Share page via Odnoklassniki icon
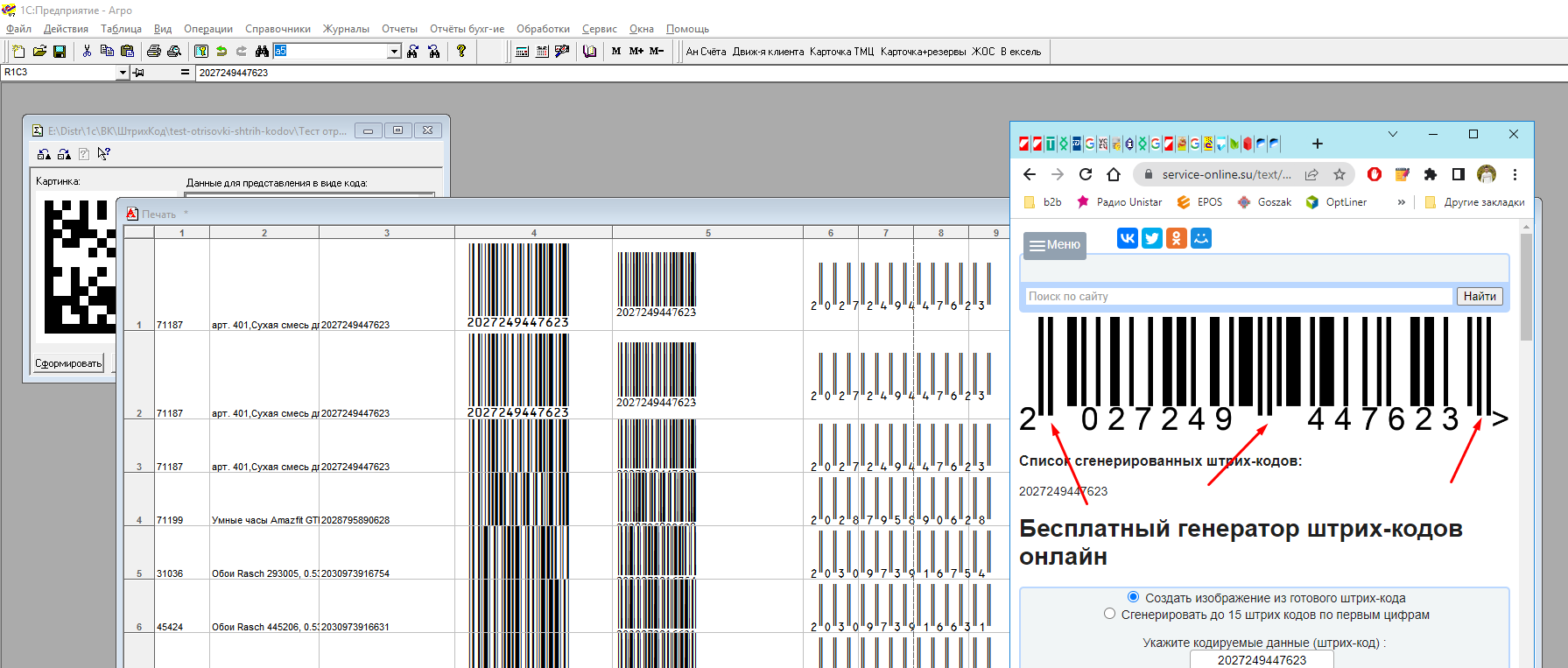 pos(1177,238)
